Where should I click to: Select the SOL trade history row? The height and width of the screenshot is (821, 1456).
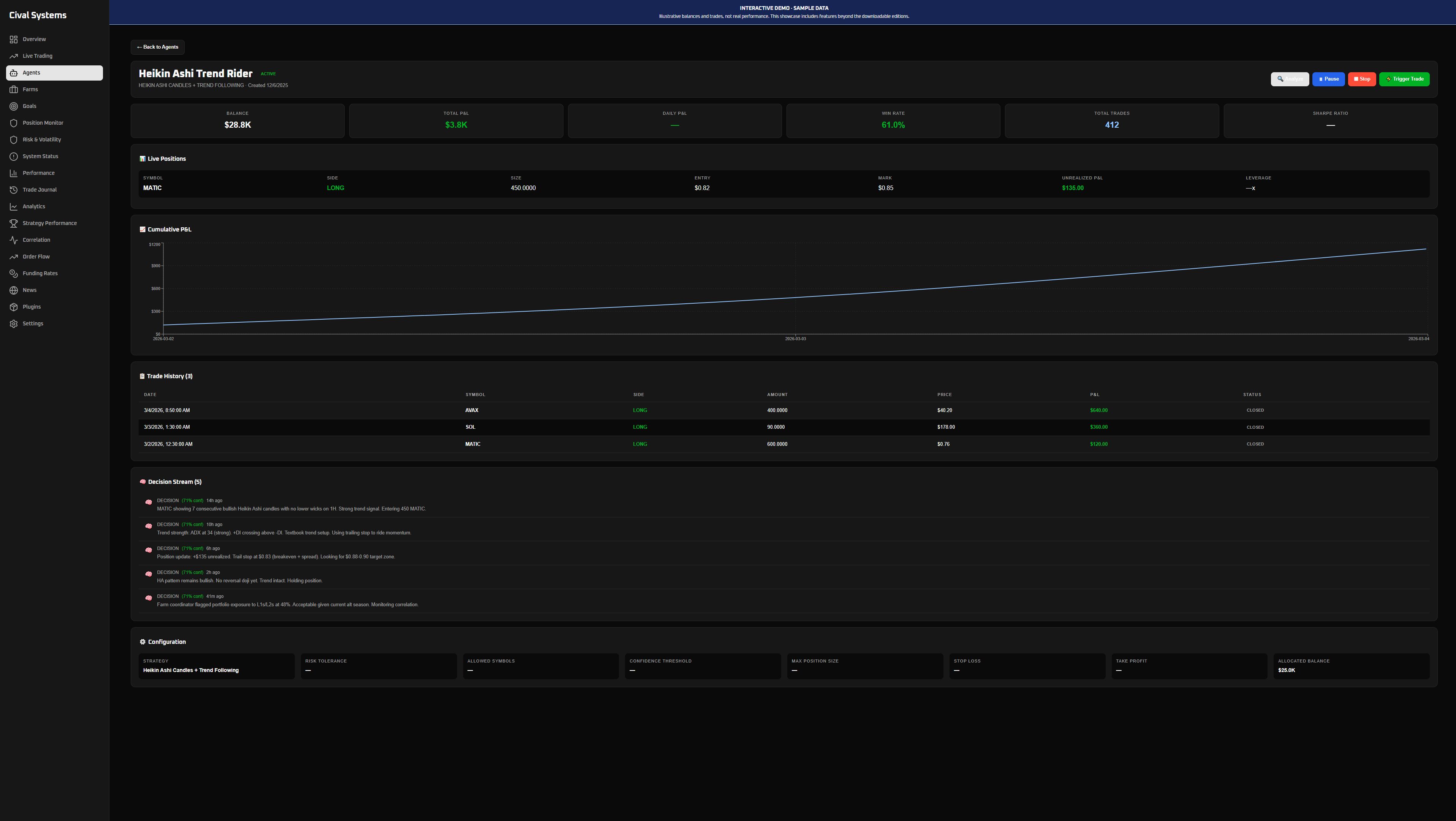point(784,427)
